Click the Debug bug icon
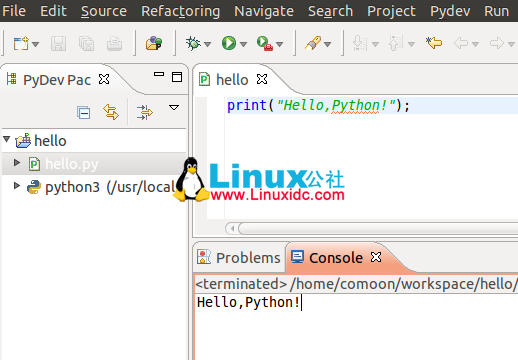The width and height of the screenshot is (518, 360). pyautogui.click(x=193, y=43)
